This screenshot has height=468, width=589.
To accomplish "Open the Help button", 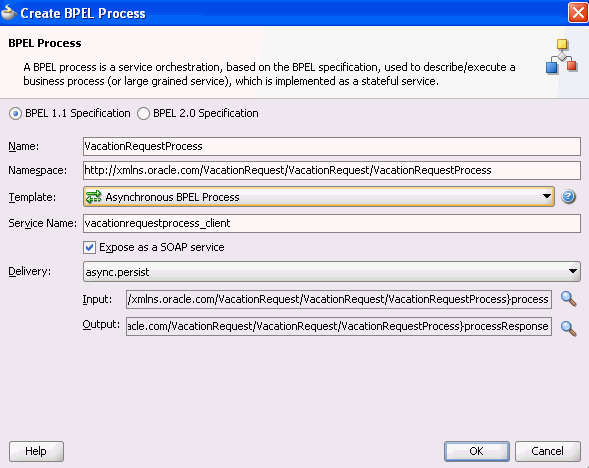I will [36, 451].
